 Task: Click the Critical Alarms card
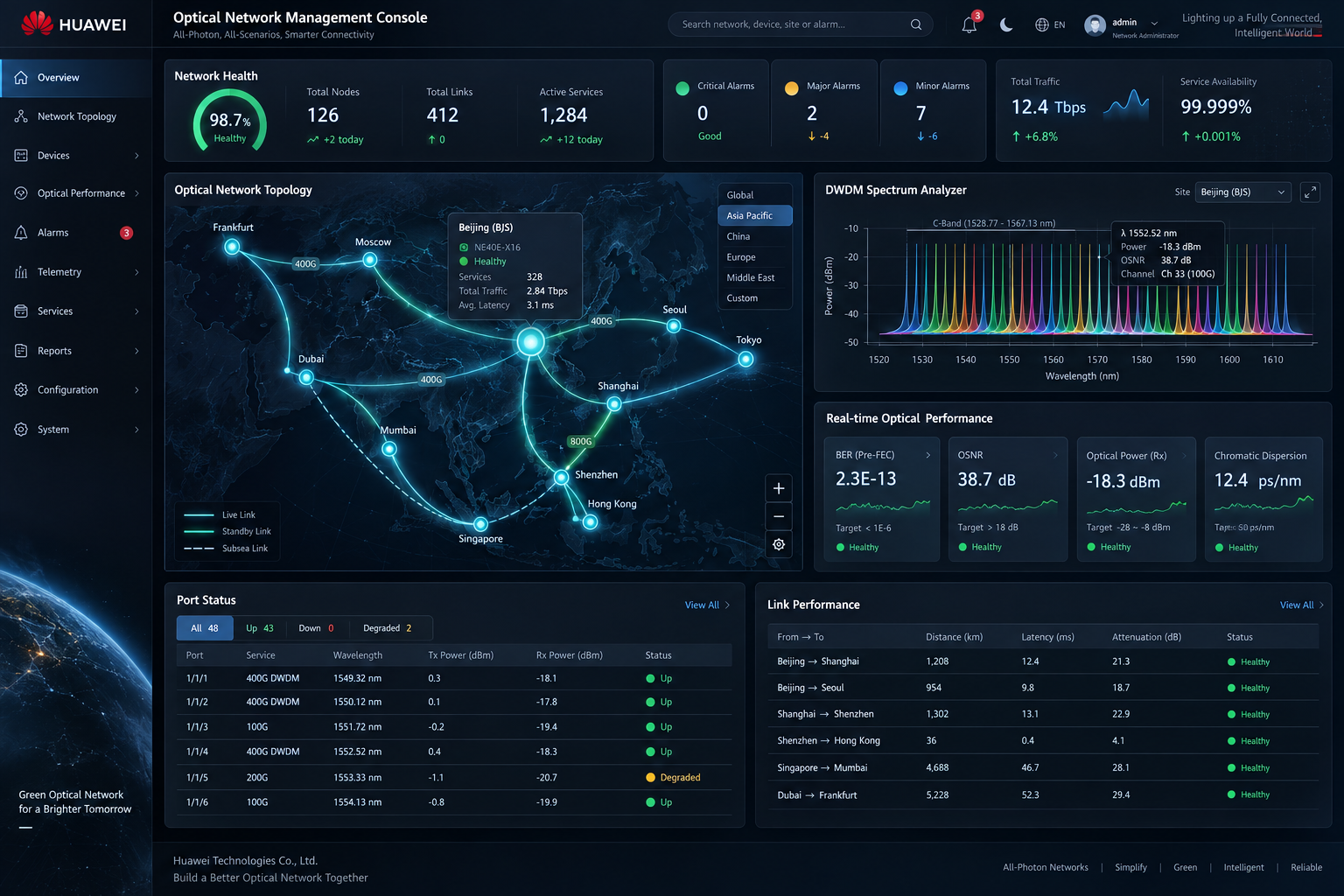pyautogui.click(x=716, y=110)
